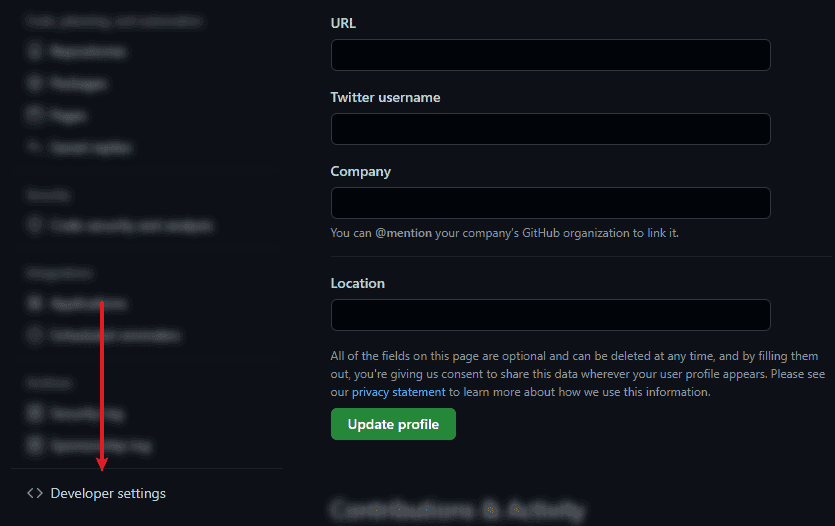The image size is (835, 526).
Task: Click the Developer settings code brackets icon
Action: pos(35,494)
